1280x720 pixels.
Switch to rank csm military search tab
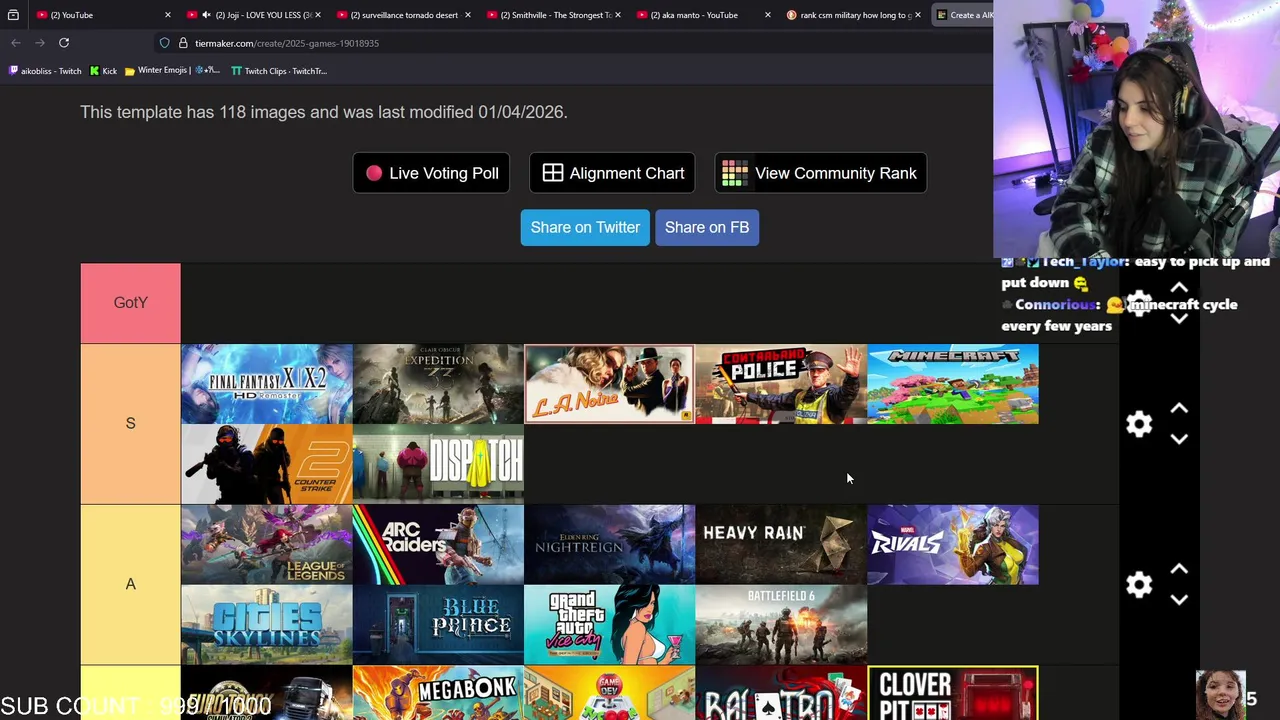coord(852,15)
